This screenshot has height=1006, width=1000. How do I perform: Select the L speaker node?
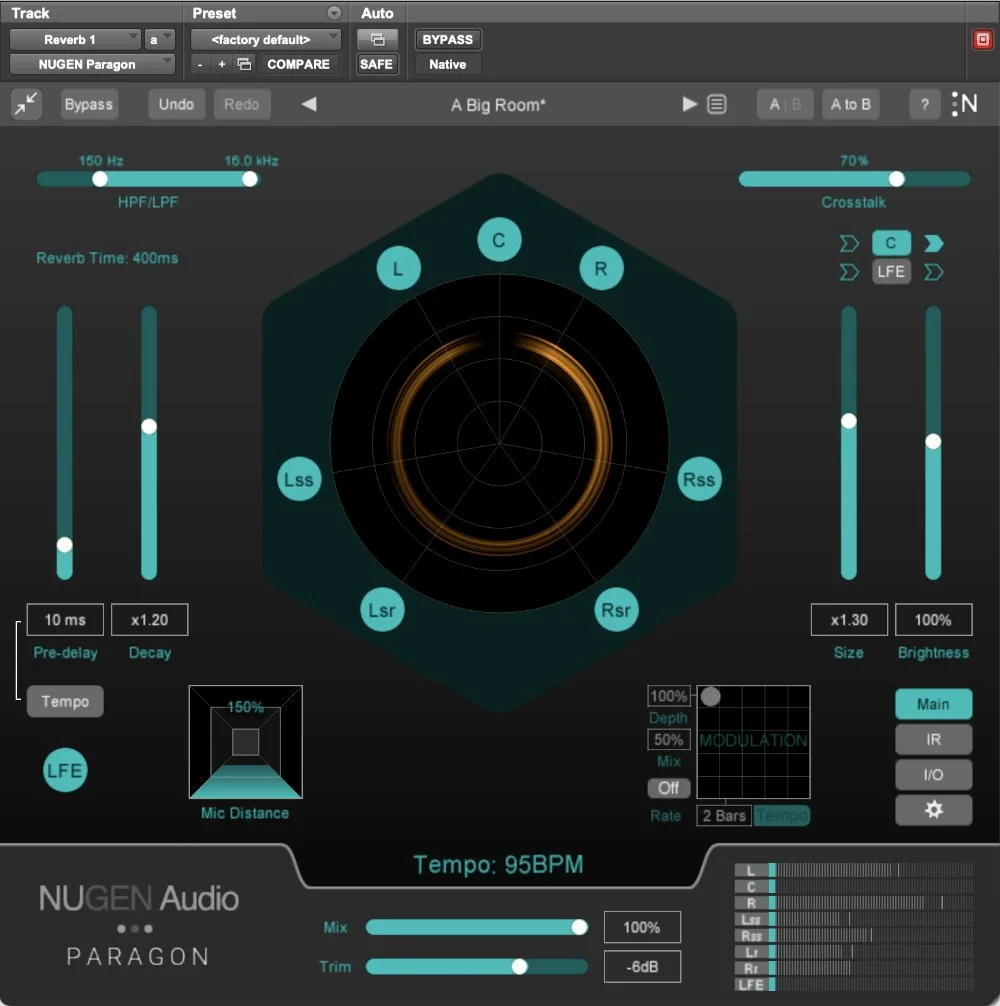tap(398, 268)
